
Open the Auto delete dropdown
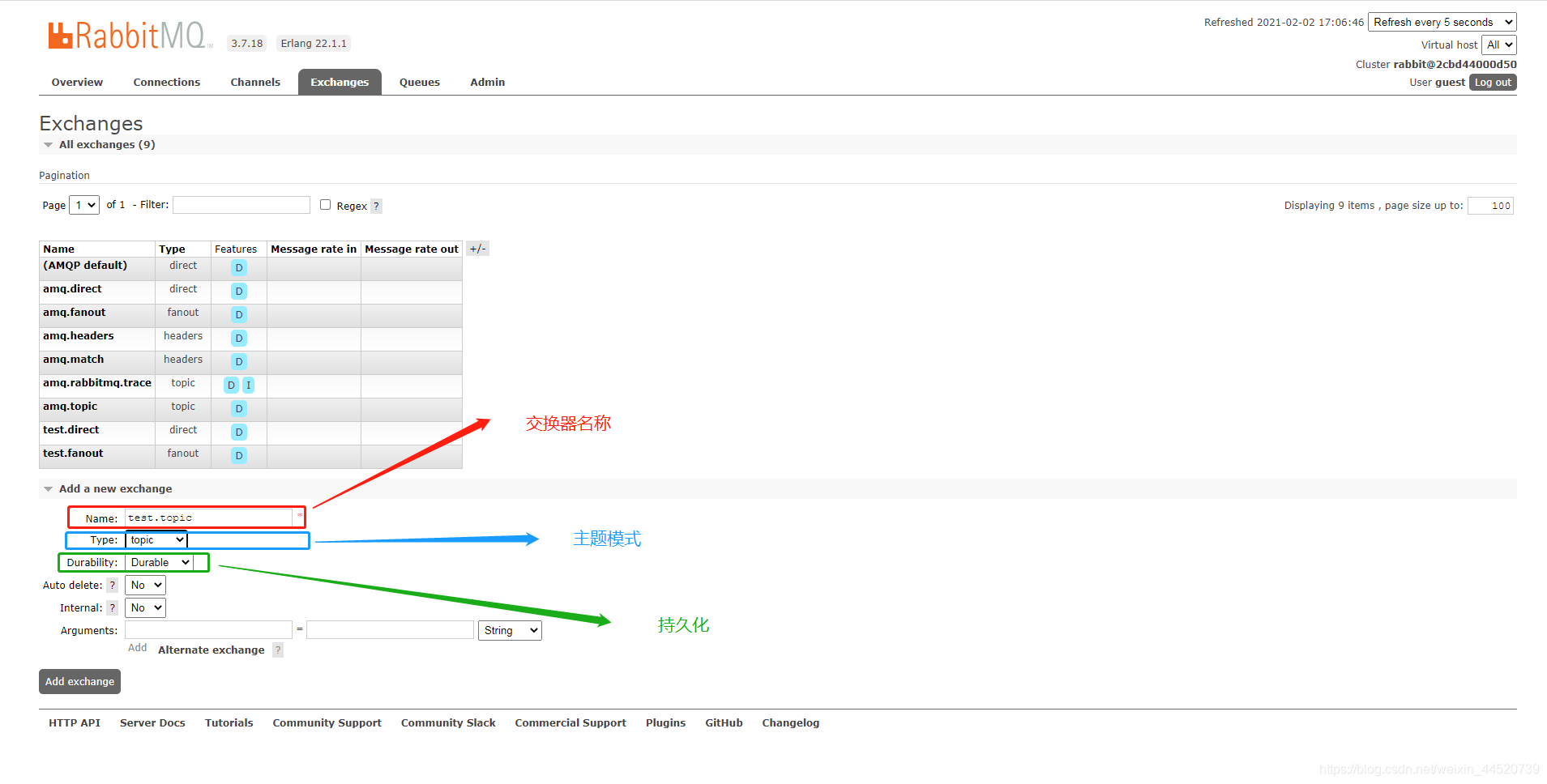coord(146,586)
